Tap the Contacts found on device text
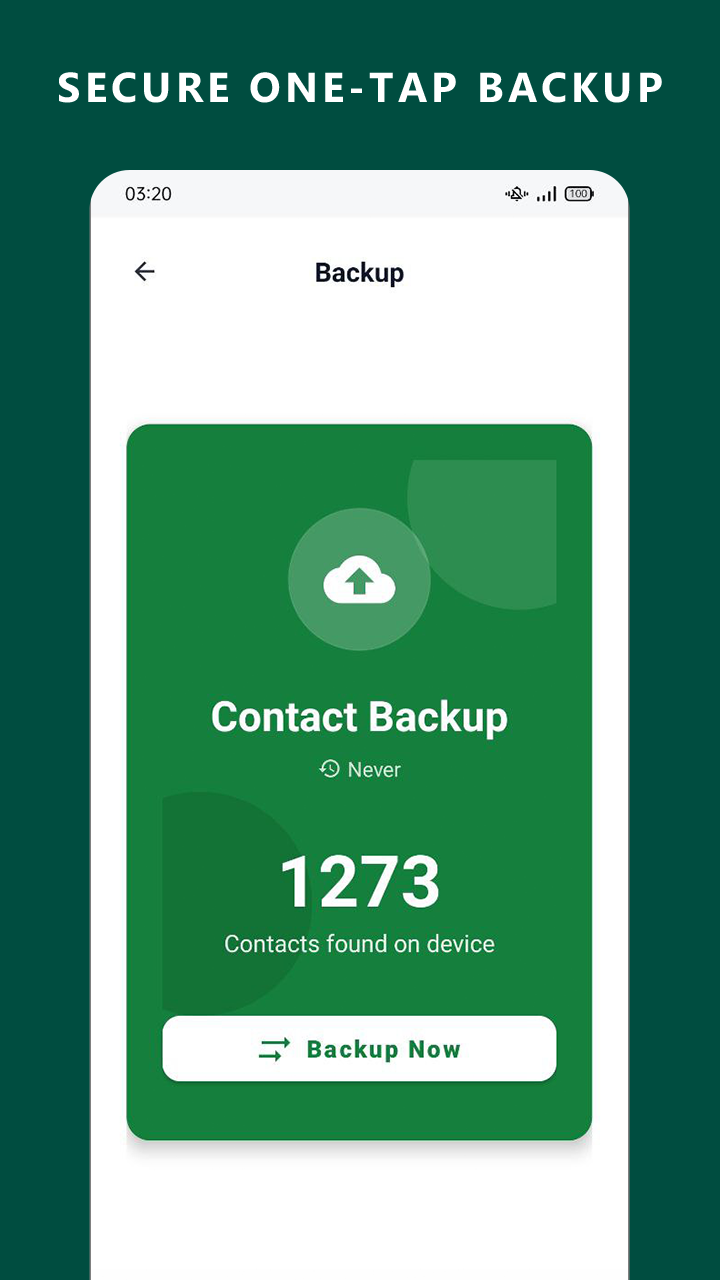 359,944
